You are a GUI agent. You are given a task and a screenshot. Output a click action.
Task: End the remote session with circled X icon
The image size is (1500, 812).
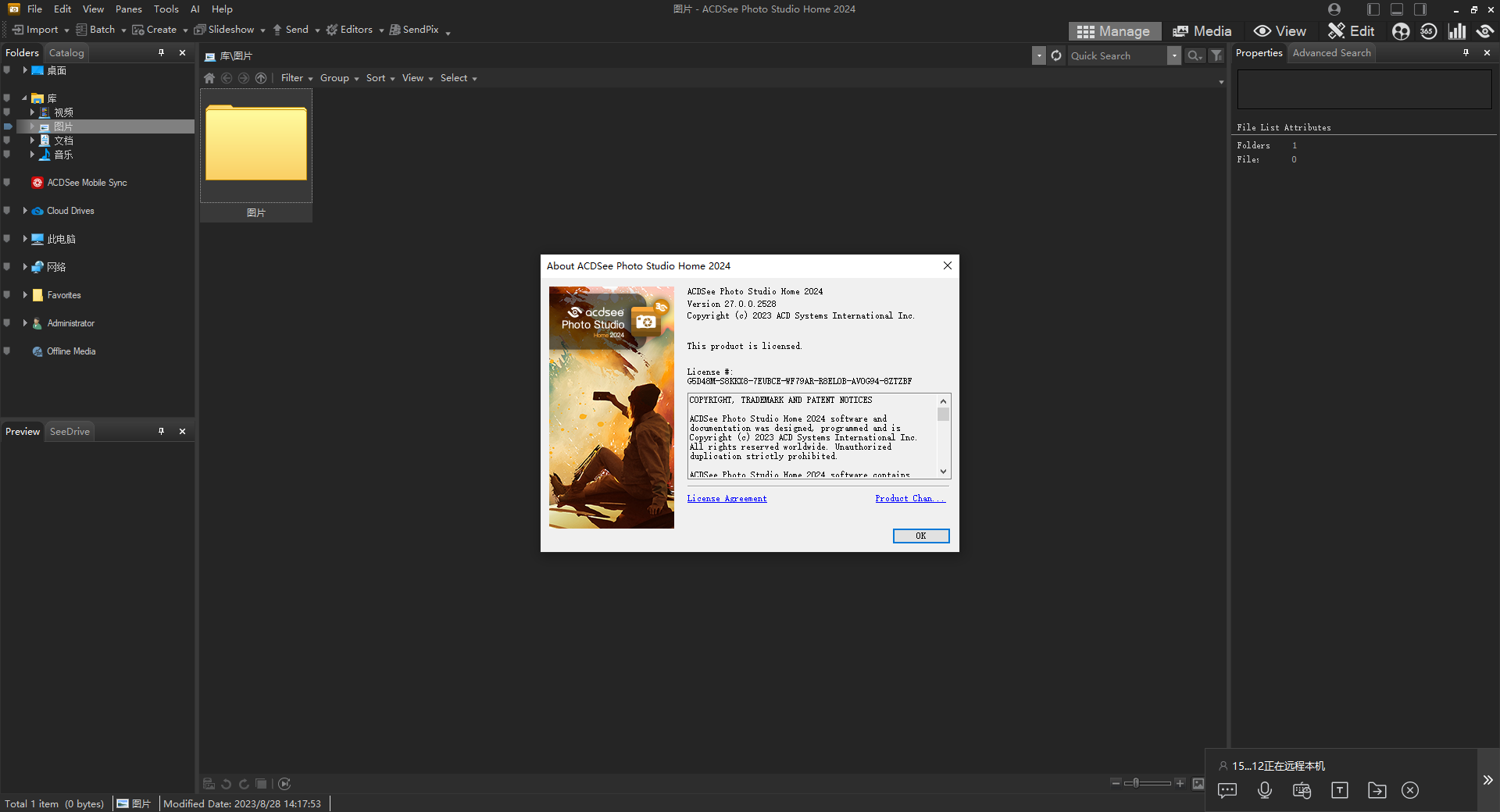(x=1410, y=790)
